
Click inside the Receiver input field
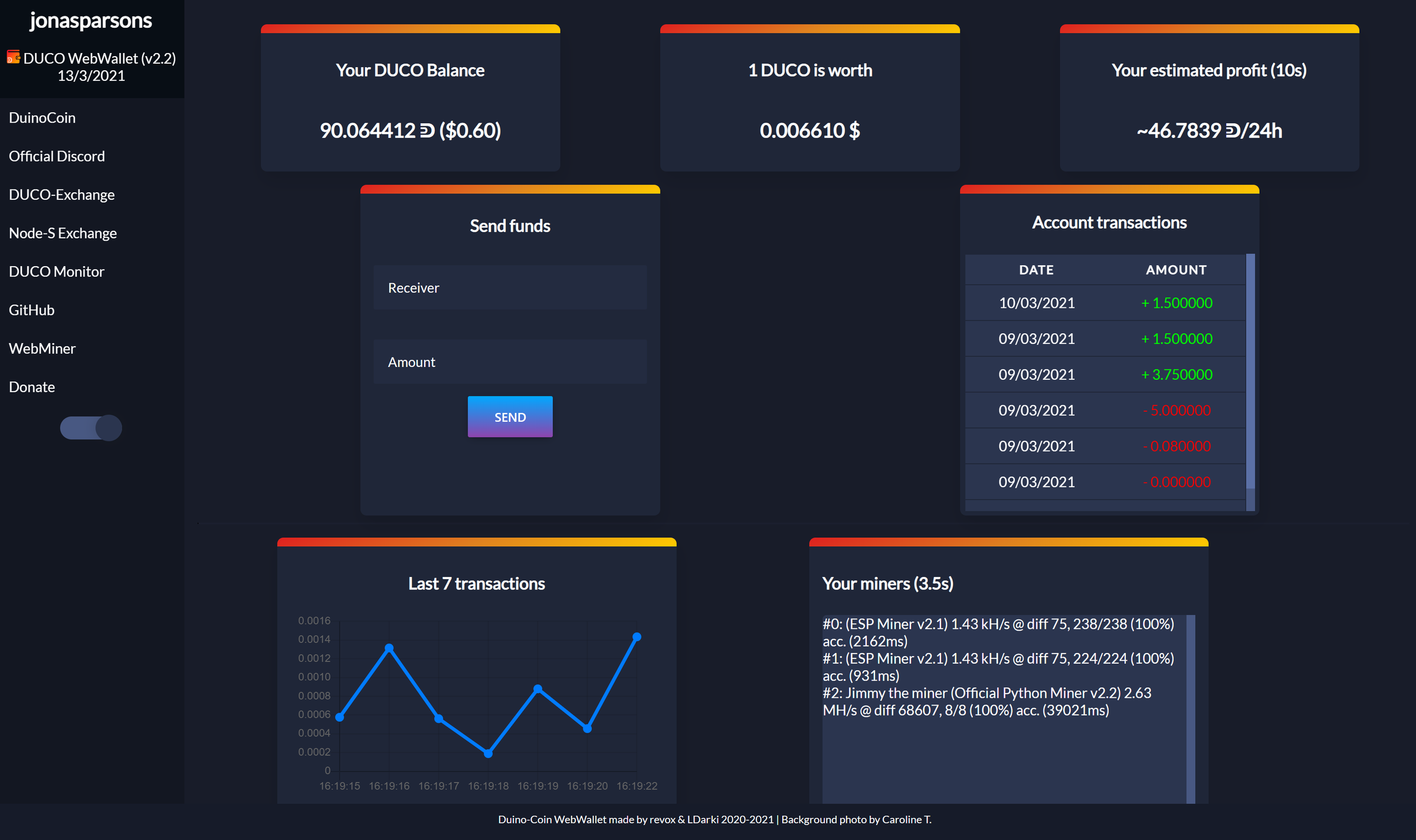click(x=509, y=287)
